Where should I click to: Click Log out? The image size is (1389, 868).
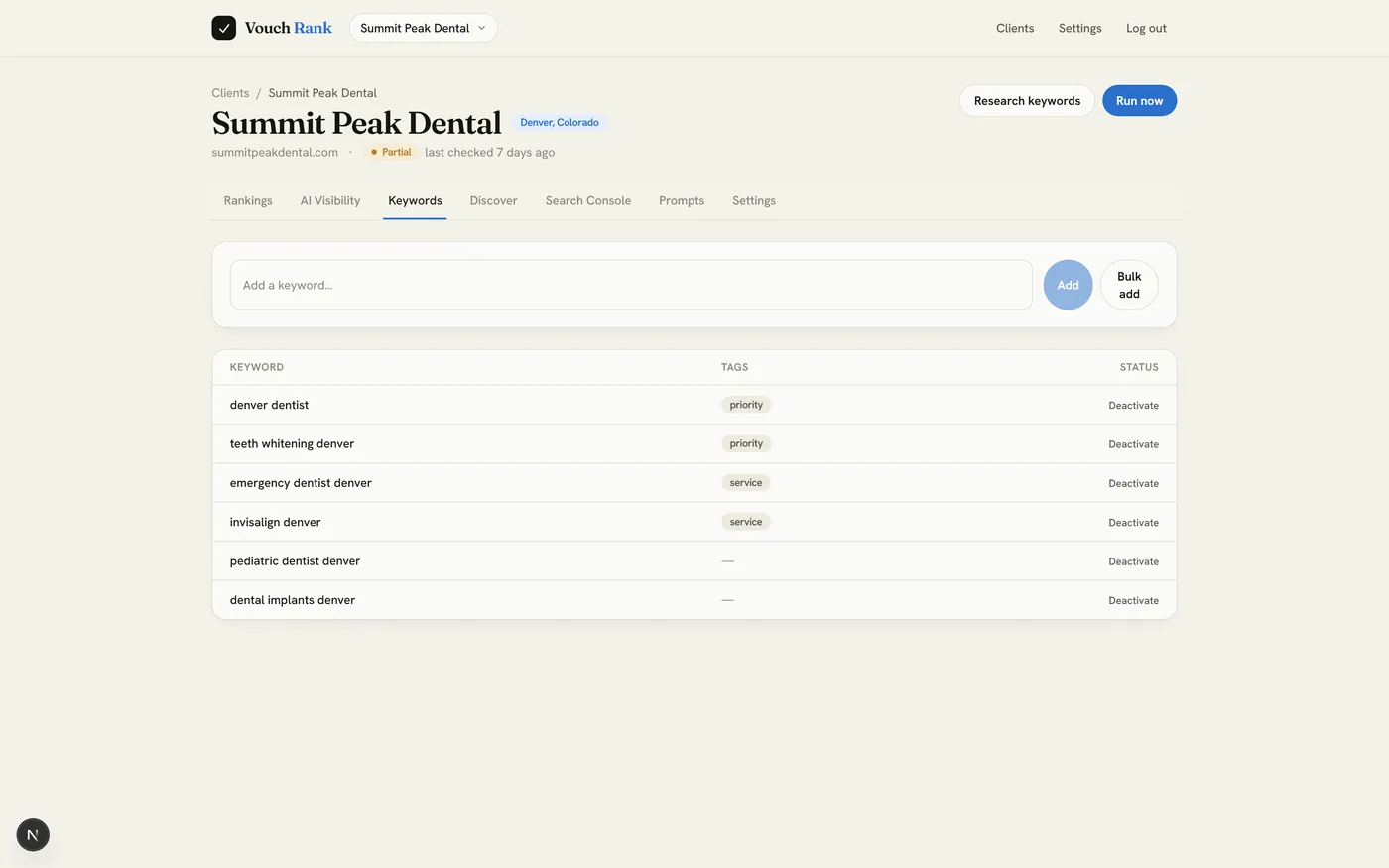[x=1146, y=28]
